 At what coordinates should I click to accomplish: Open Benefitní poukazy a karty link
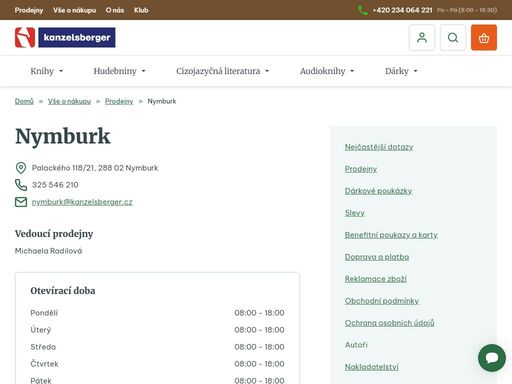click(x=391, y=235)
